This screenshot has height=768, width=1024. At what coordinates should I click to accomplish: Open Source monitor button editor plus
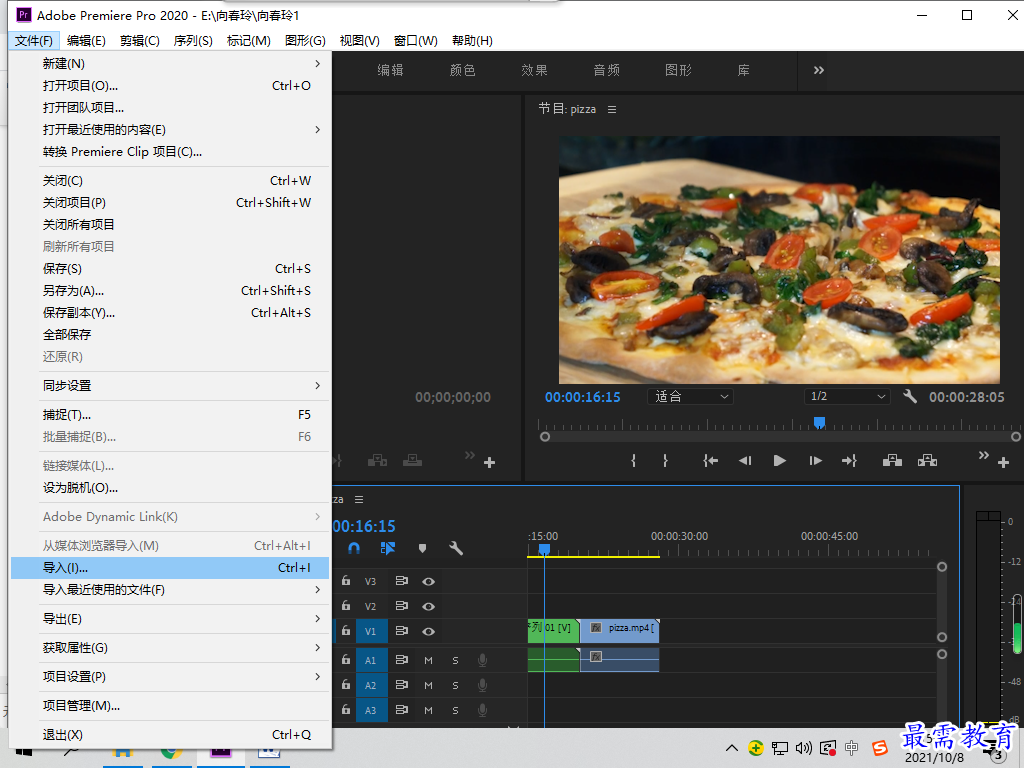tap(489, 463)
